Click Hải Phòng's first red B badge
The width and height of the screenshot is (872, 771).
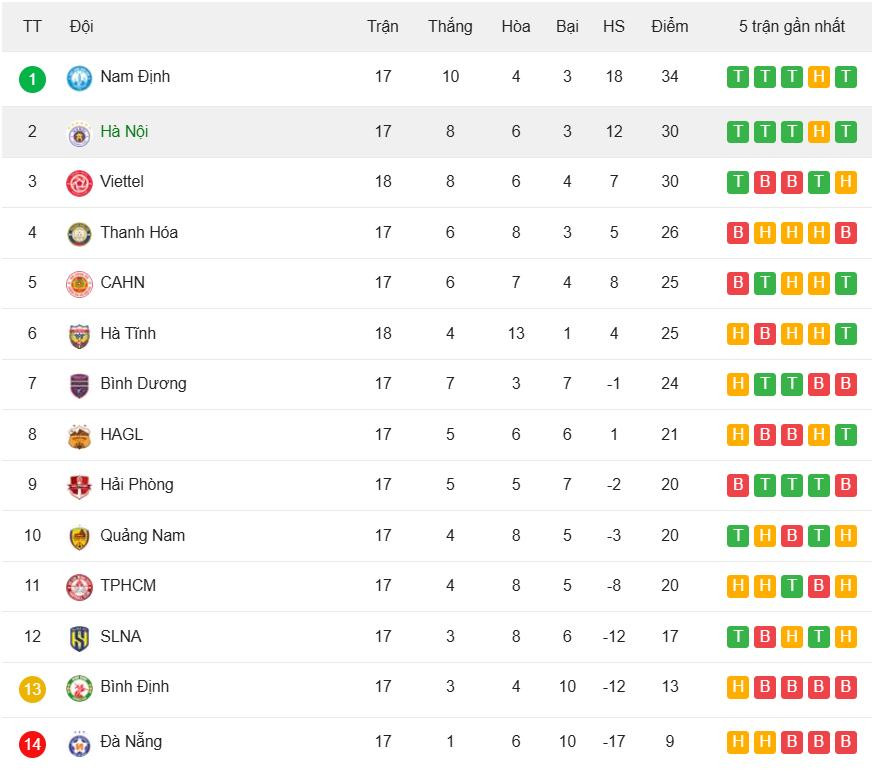(738, 485)
